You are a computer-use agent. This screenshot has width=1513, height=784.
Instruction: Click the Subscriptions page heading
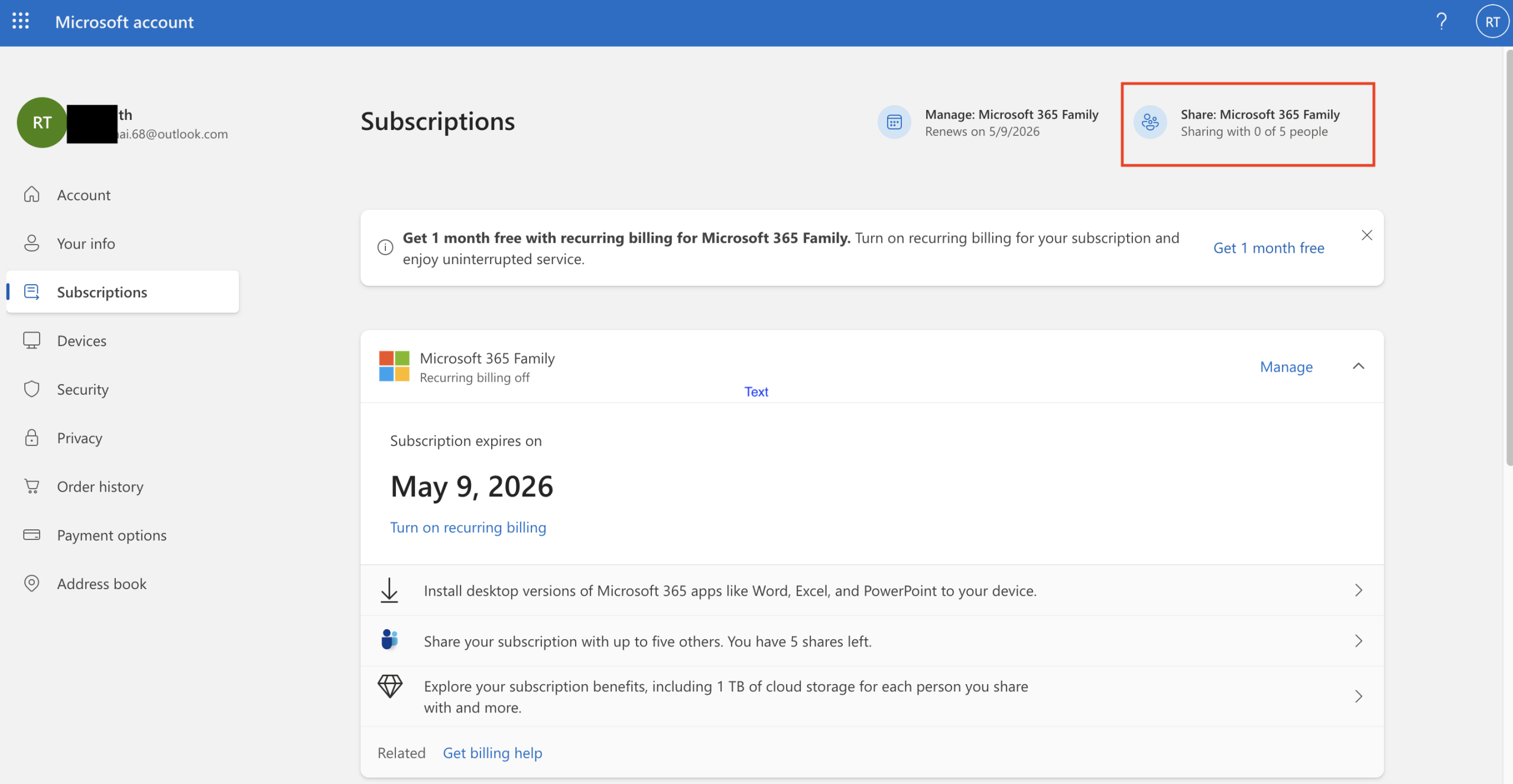[438, 121]
